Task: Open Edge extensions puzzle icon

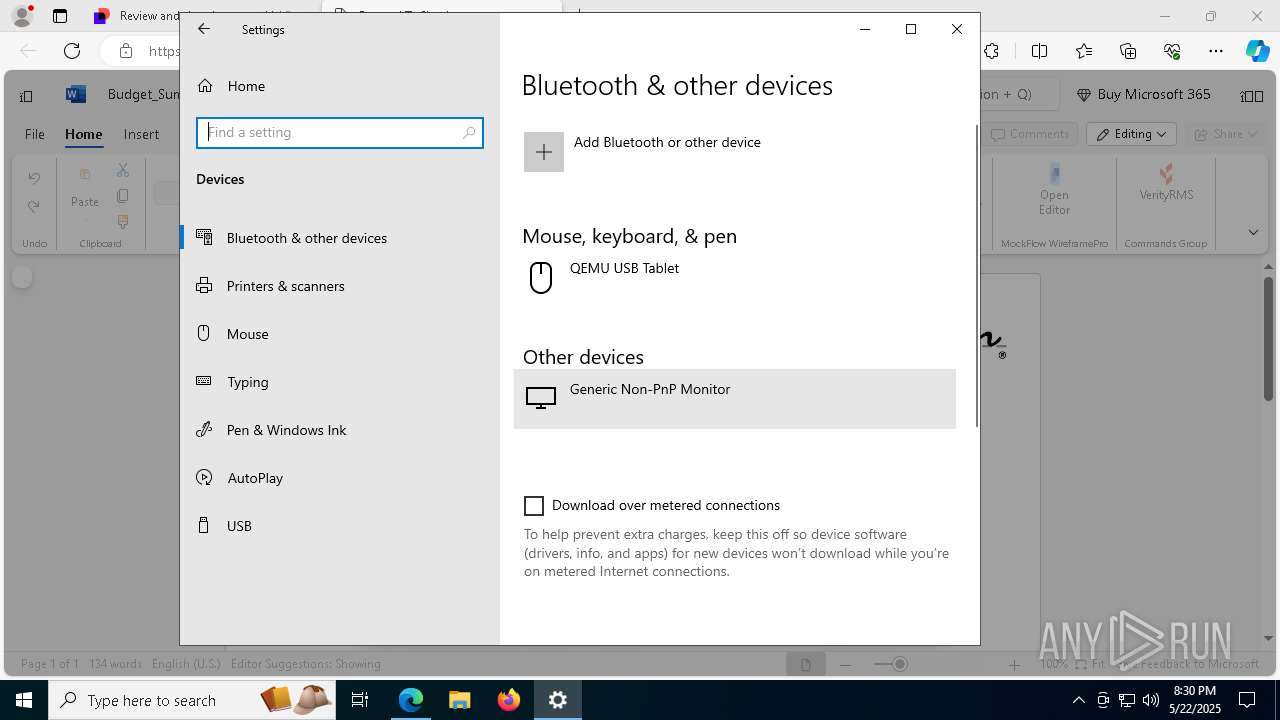Action: [991, 51]
